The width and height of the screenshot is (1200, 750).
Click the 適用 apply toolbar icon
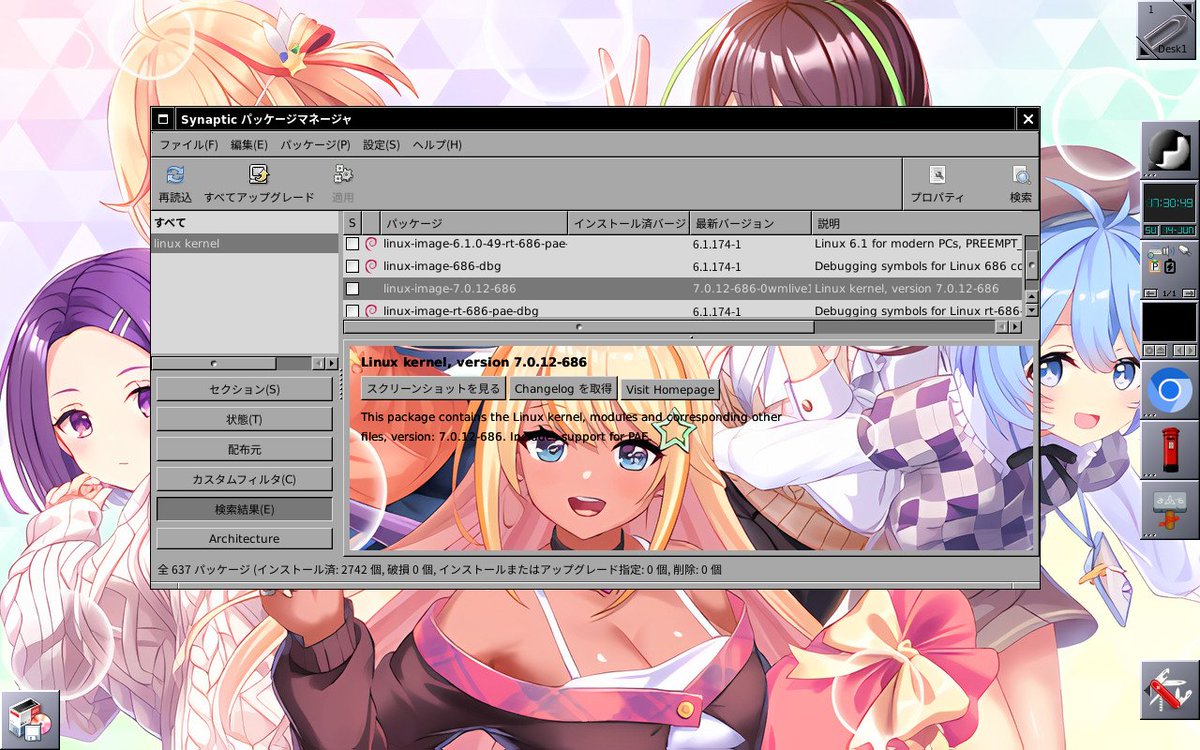tap(343, 175)
